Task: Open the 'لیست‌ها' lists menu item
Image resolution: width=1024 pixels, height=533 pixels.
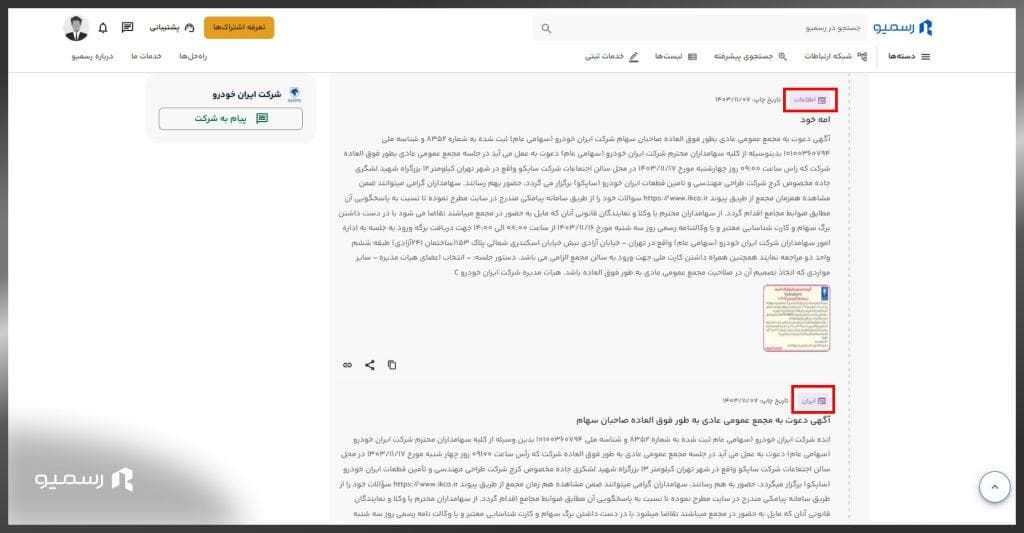Action: [x=676, y=57]
